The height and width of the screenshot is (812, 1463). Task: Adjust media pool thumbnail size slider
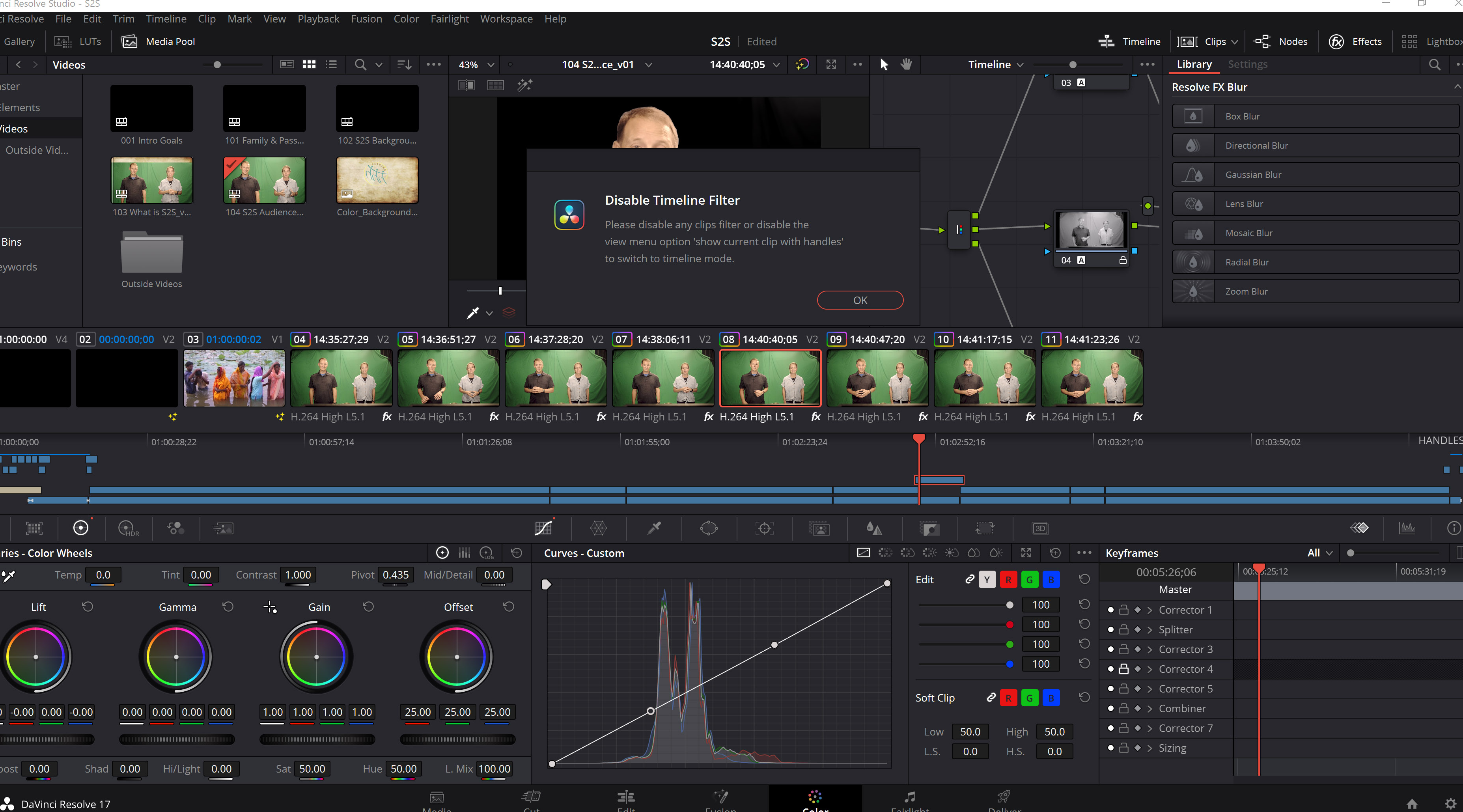(x=217, y=65)
